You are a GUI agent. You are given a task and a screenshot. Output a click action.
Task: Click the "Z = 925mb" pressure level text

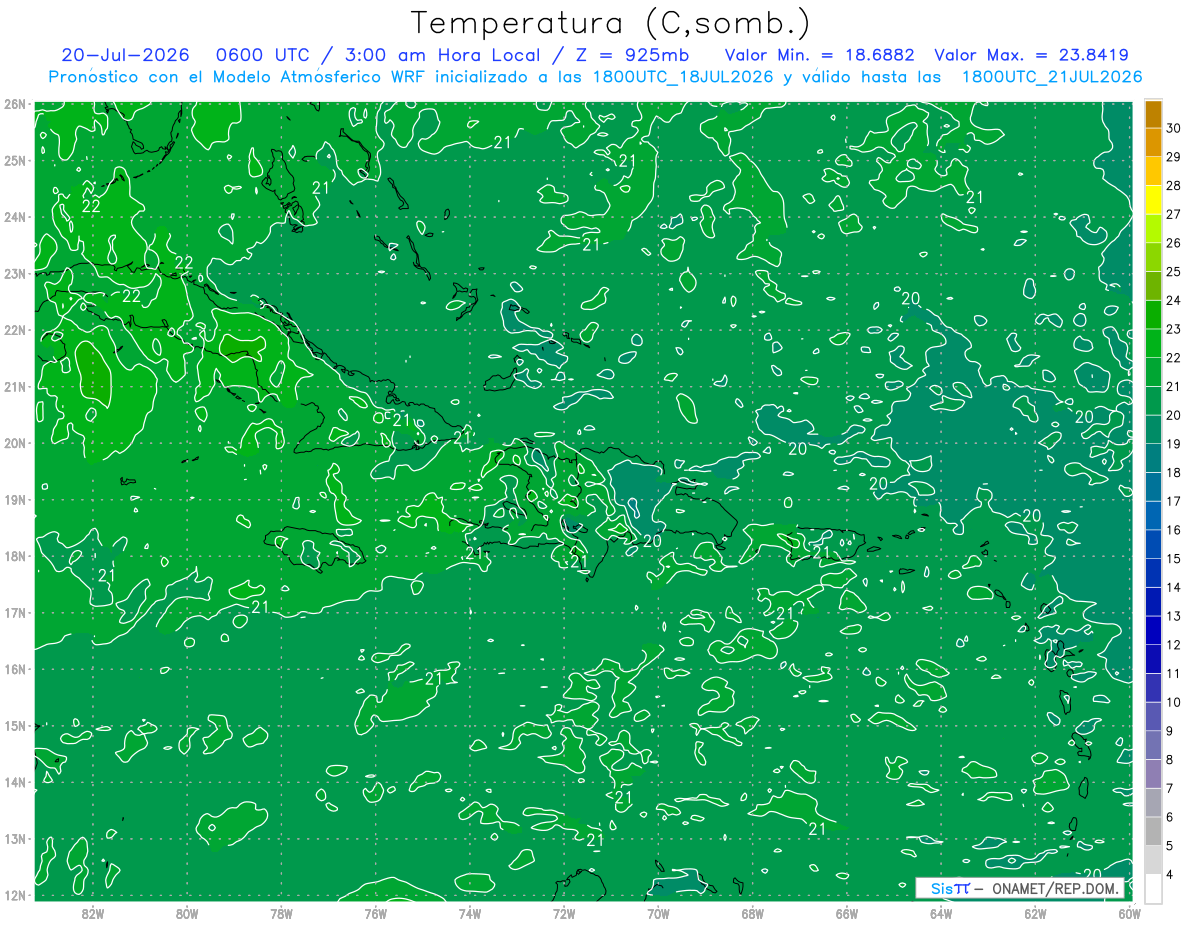tap(632, 55)
